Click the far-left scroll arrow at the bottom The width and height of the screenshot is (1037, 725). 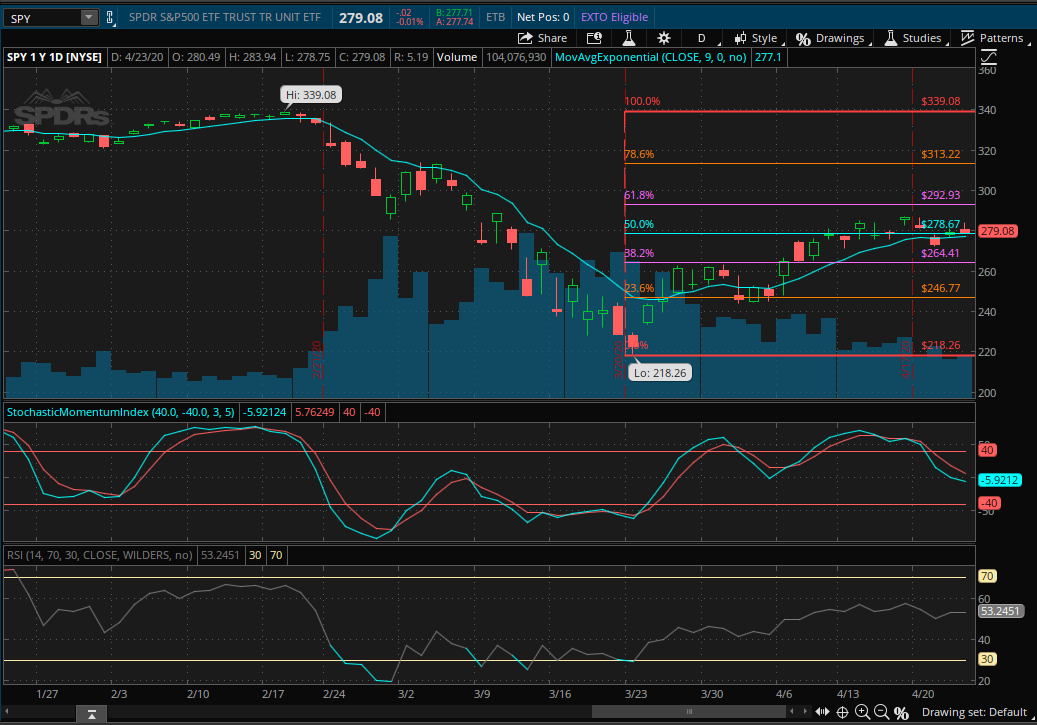click(7, 711)
